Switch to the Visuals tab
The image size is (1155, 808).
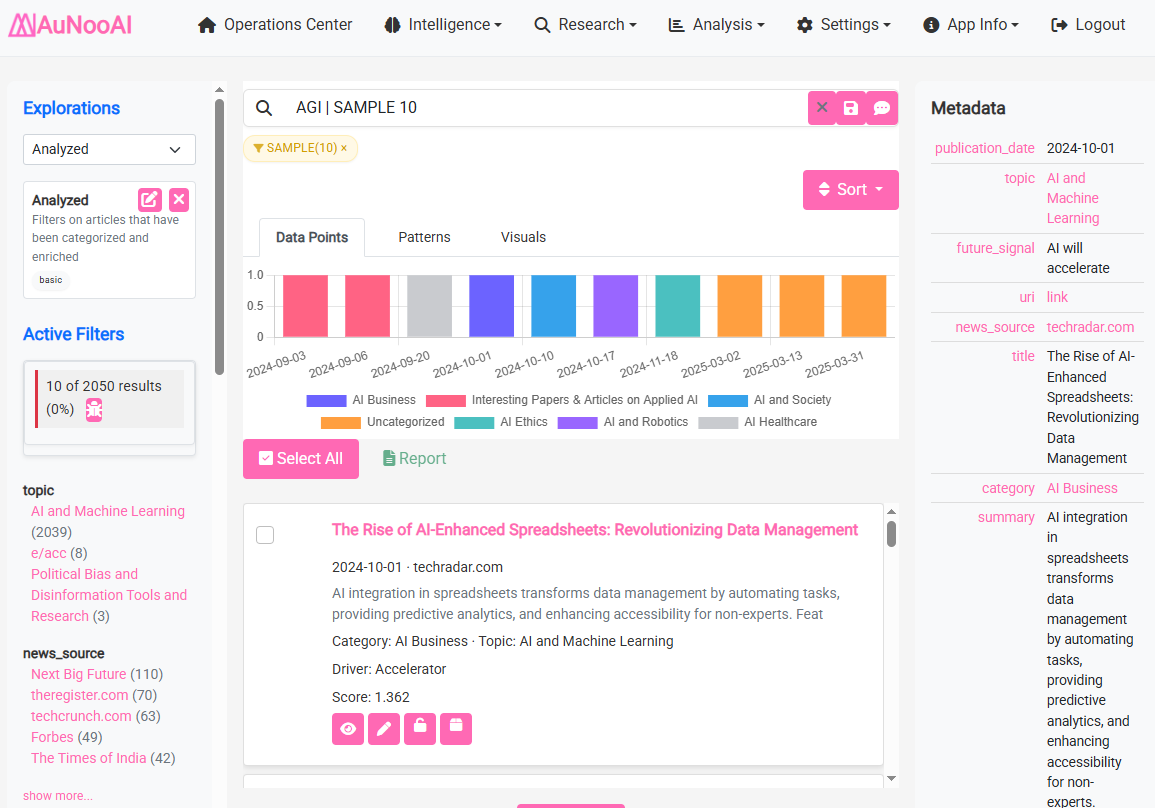tap(523, 237)
